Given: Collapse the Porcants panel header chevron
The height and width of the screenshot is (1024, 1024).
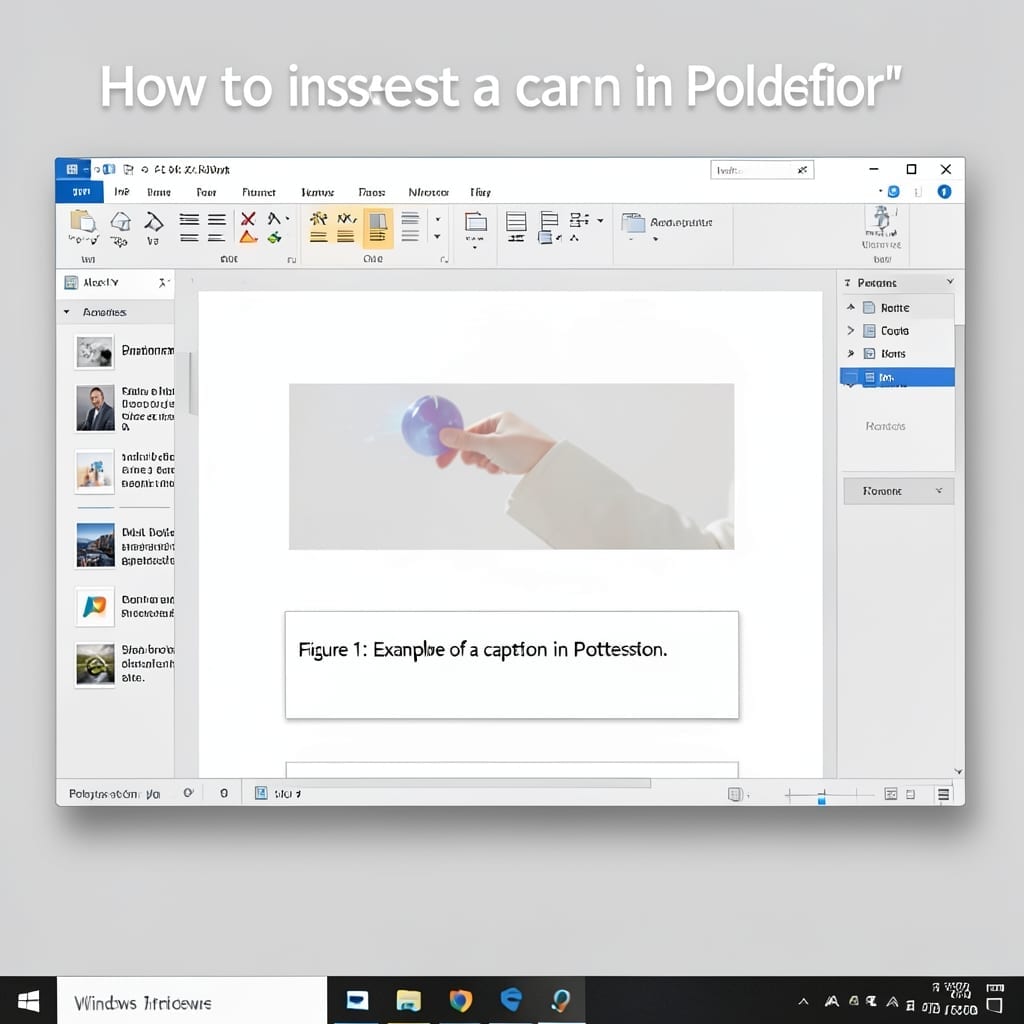Looking at the screenshot, I should [950, 281].
